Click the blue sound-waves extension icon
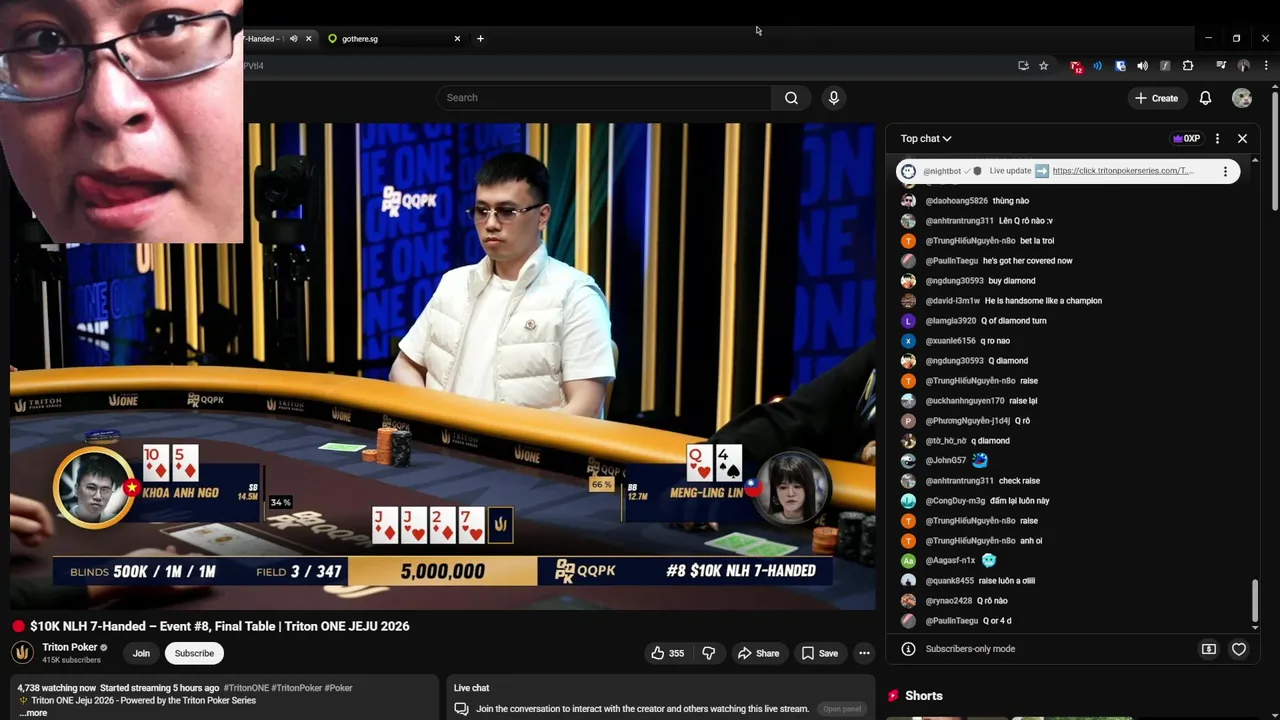The height and width of the screenshot is (720, 1280). pyautogui.click(x=1098, y=66)
